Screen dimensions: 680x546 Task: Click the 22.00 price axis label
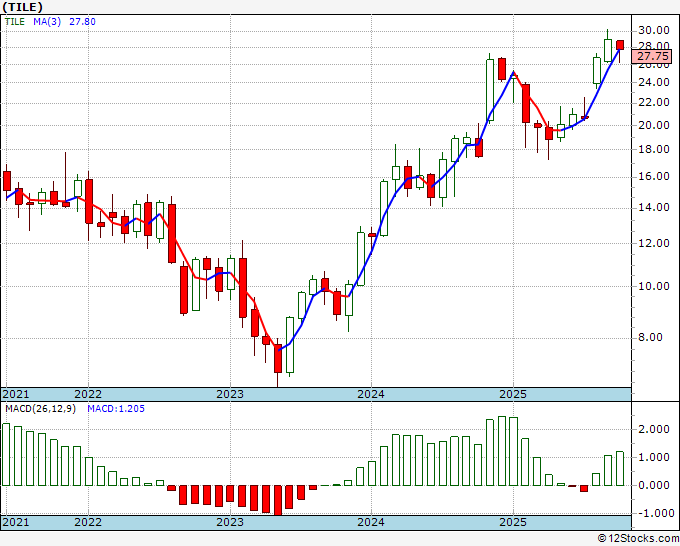653,102
